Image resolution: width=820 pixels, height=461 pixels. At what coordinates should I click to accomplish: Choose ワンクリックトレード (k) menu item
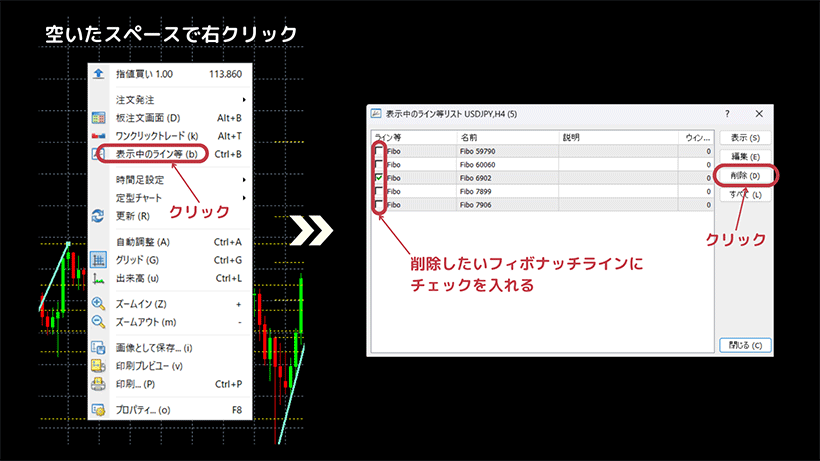[x=170, y=136]
